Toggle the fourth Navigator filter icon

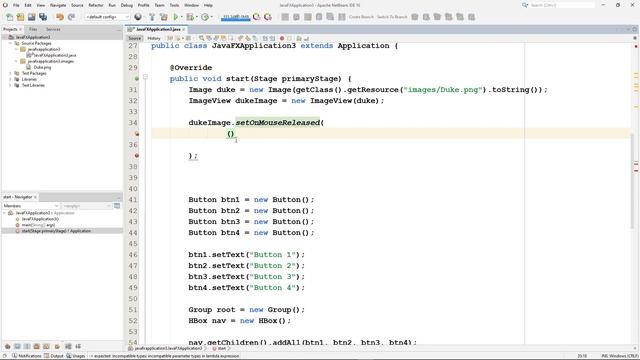[x=36, y=347]
